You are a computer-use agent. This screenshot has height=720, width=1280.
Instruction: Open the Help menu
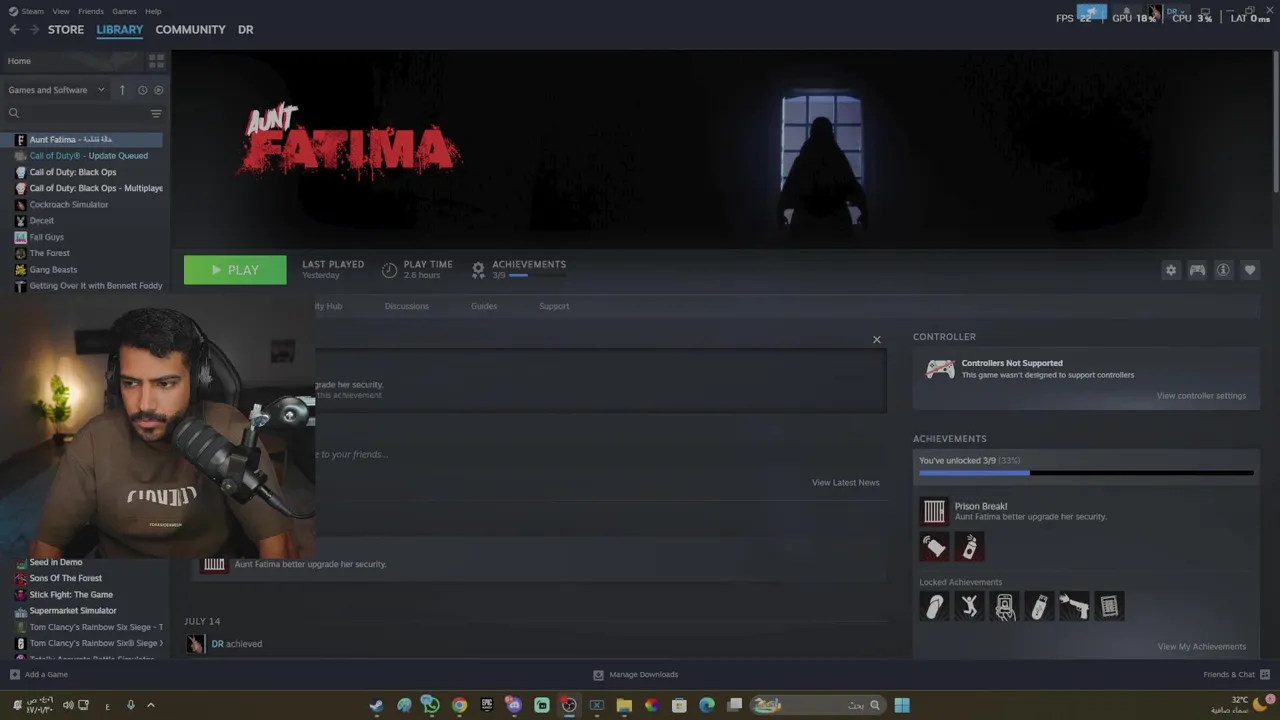[x=153, y=11]
